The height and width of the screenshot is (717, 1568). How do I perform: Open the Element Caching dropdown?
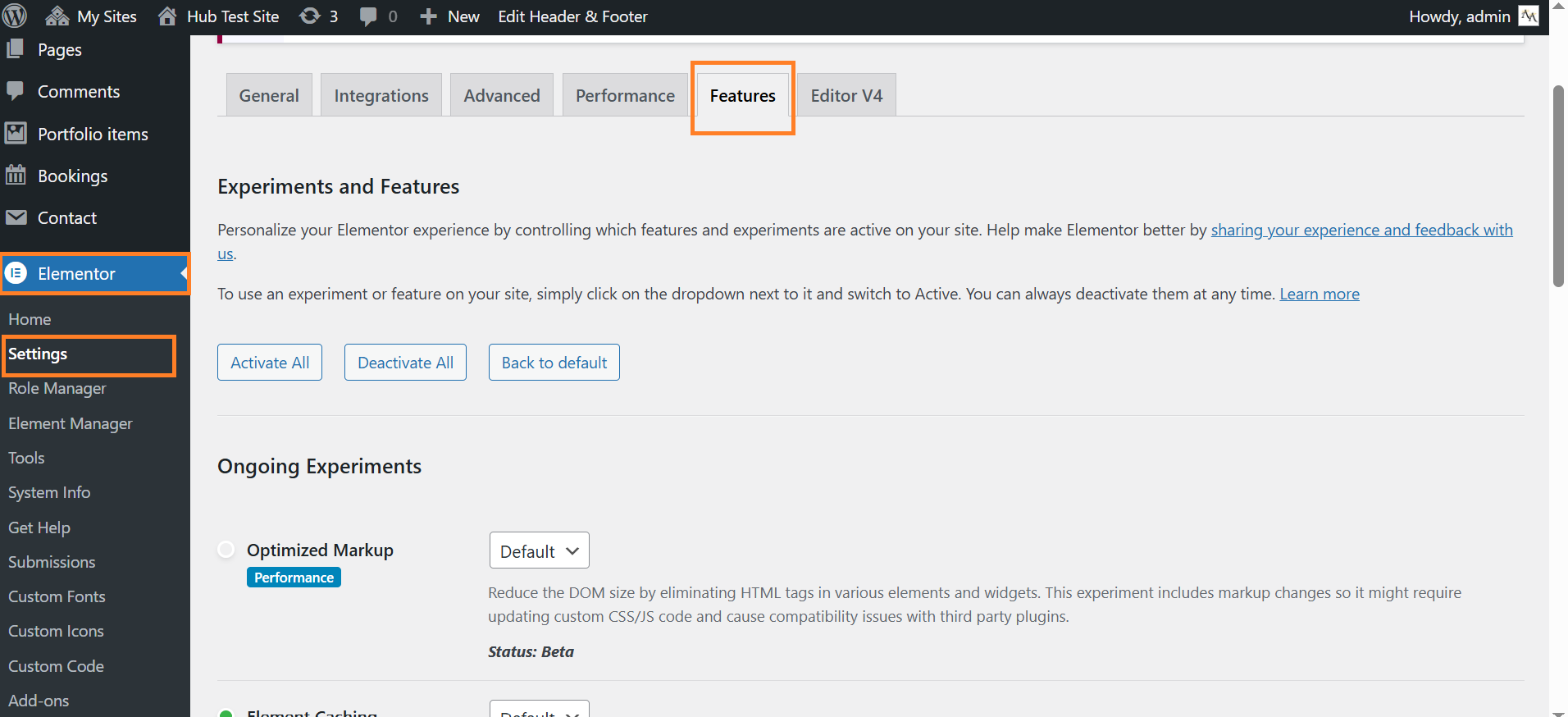tap(540, 709)
